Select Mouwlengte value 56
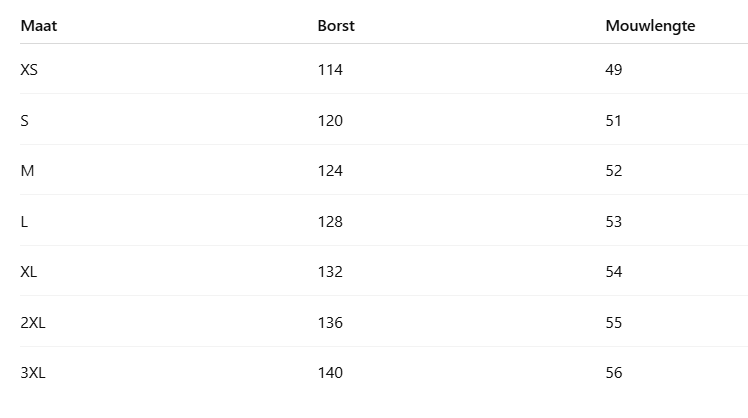The image size is (748, 418). coord(613,373)
